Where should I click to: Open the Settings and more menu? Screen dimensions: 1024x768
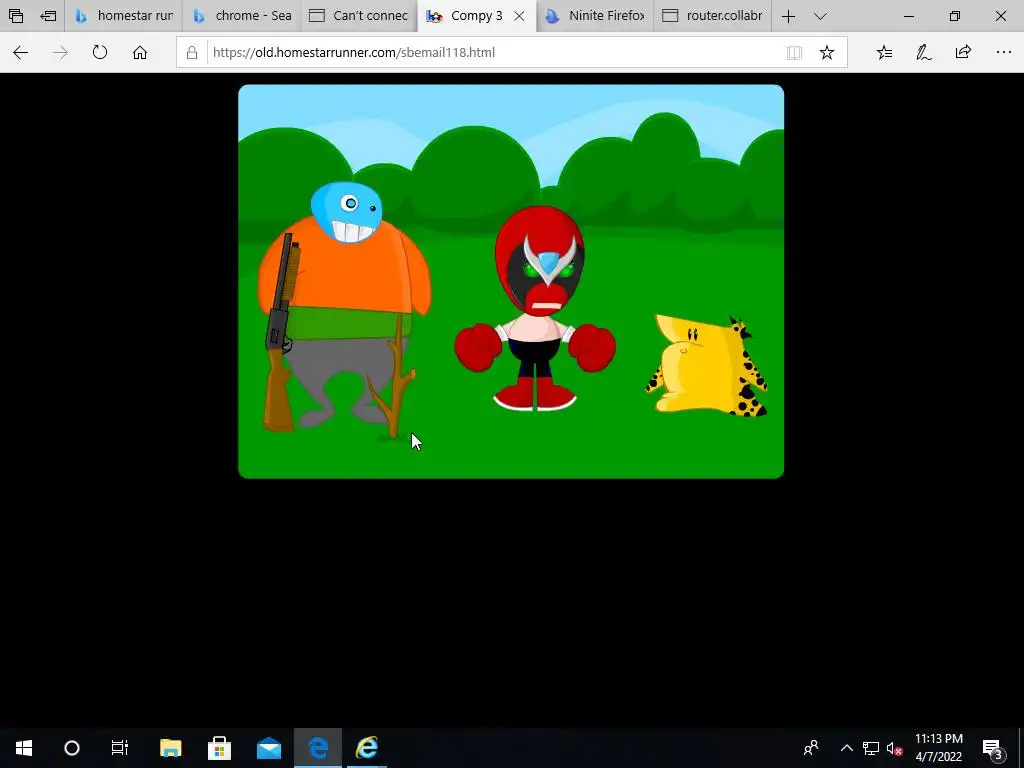[x=1004, y=52]
